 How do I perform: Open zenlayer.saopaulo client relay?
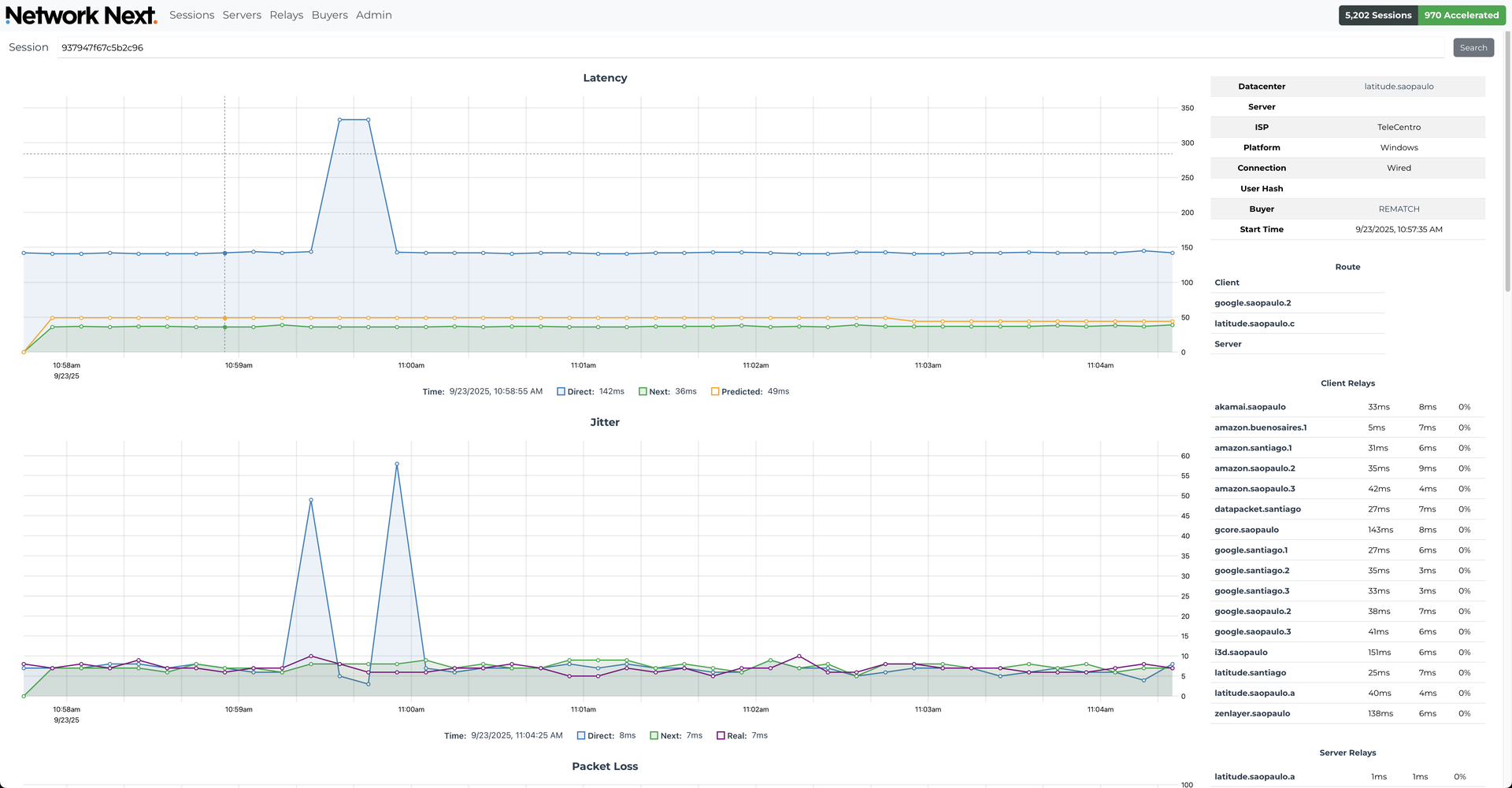coord(1252,714)
